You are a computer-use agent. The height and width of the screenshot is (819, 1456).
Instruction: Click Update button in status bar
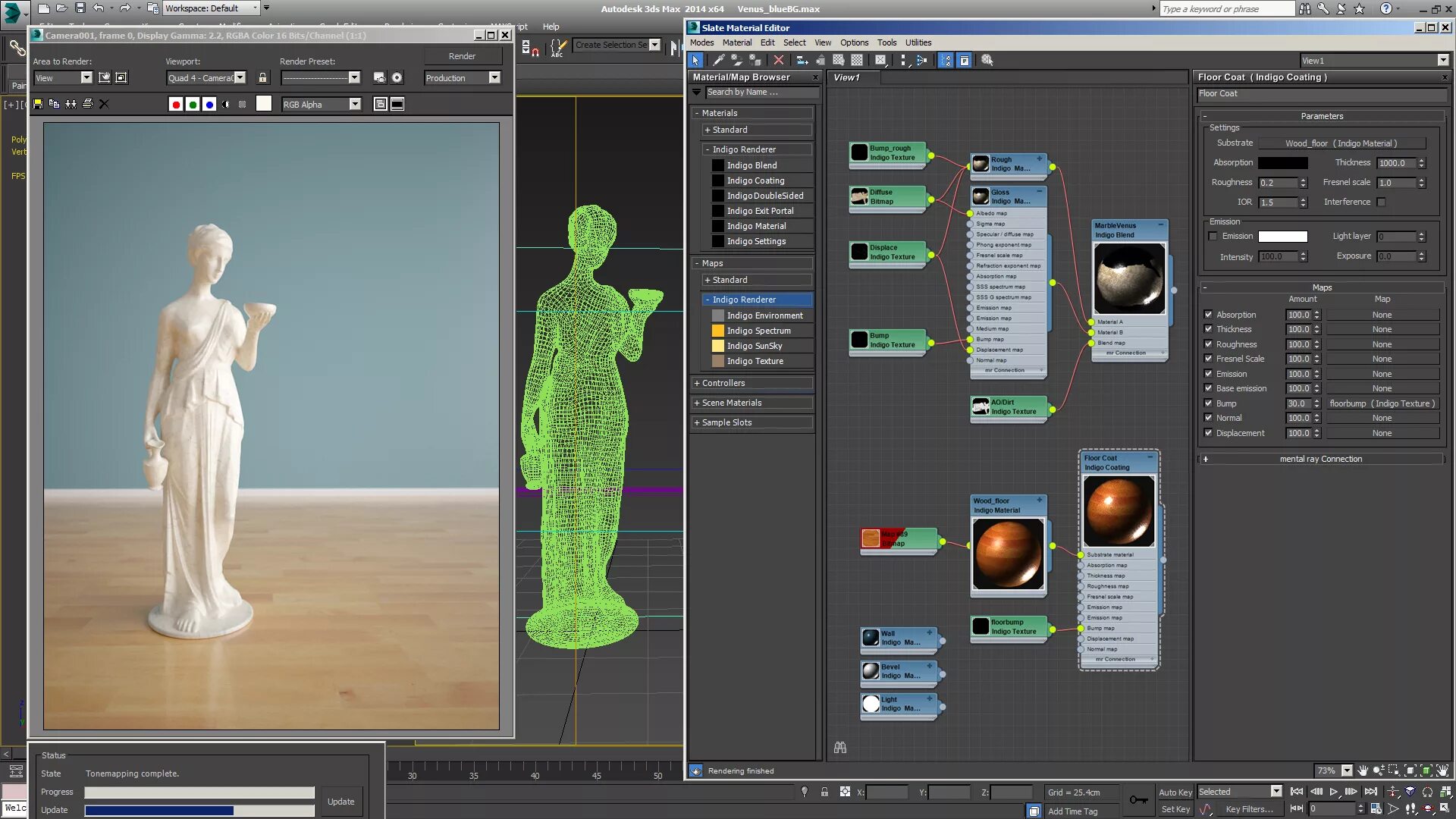pos(341,800)
